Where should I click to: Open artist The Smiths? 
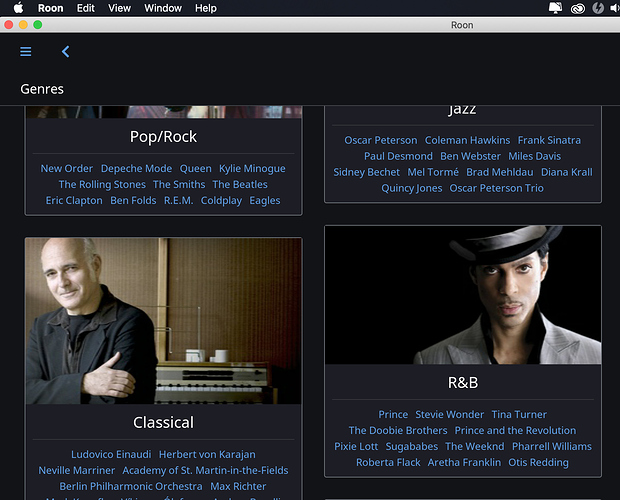pos(179,185)
